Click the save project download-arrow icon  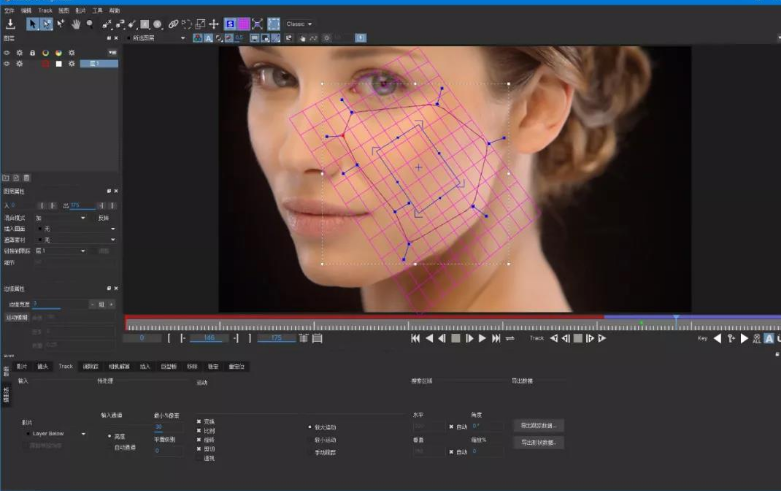[x=10, y=24]
